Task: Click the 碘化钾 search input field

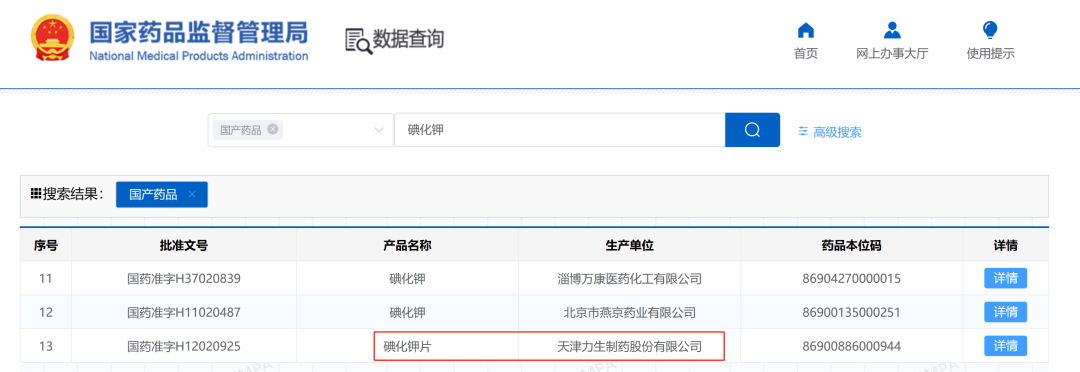Action: pyautogui.click(x=559, y=130)
